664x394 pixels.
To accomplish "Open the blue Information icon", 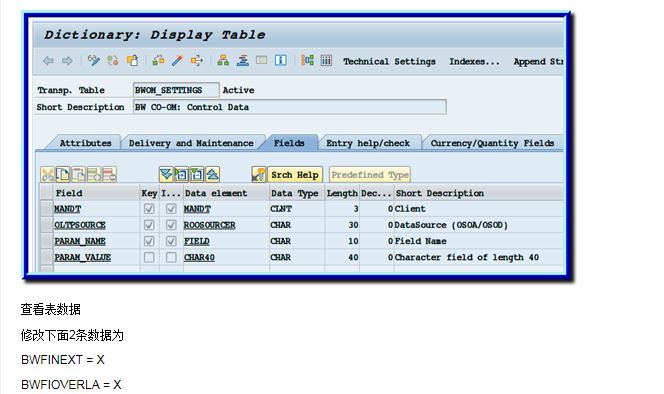I will pyautogui.click(x=280, y=61).
